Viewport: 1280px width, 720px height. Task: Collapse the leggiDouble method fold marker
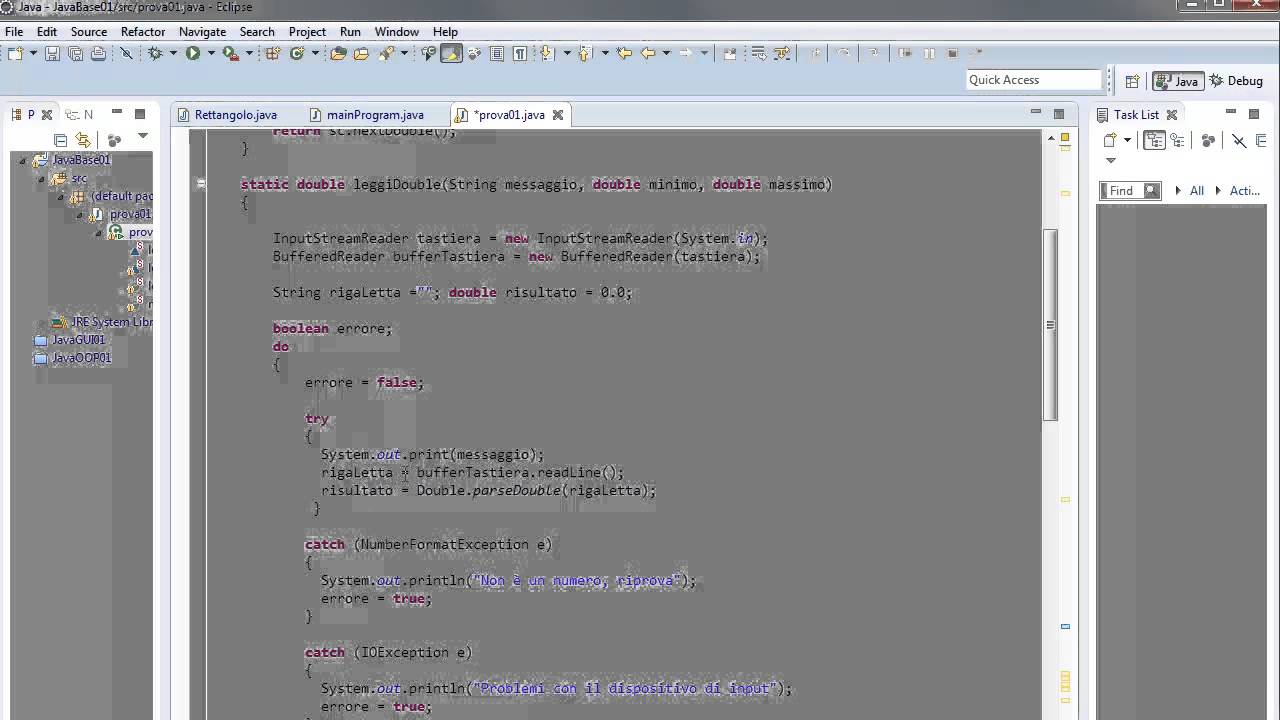[201, 184]
